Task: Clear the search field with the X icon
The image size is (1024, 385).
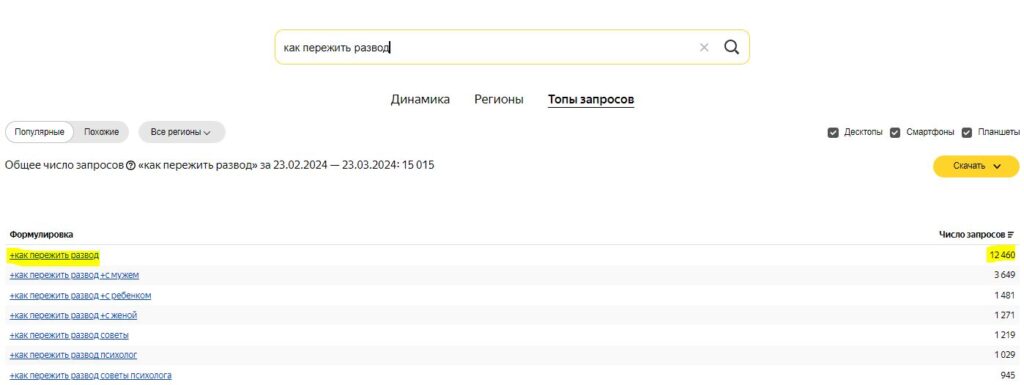Action: 703,48
